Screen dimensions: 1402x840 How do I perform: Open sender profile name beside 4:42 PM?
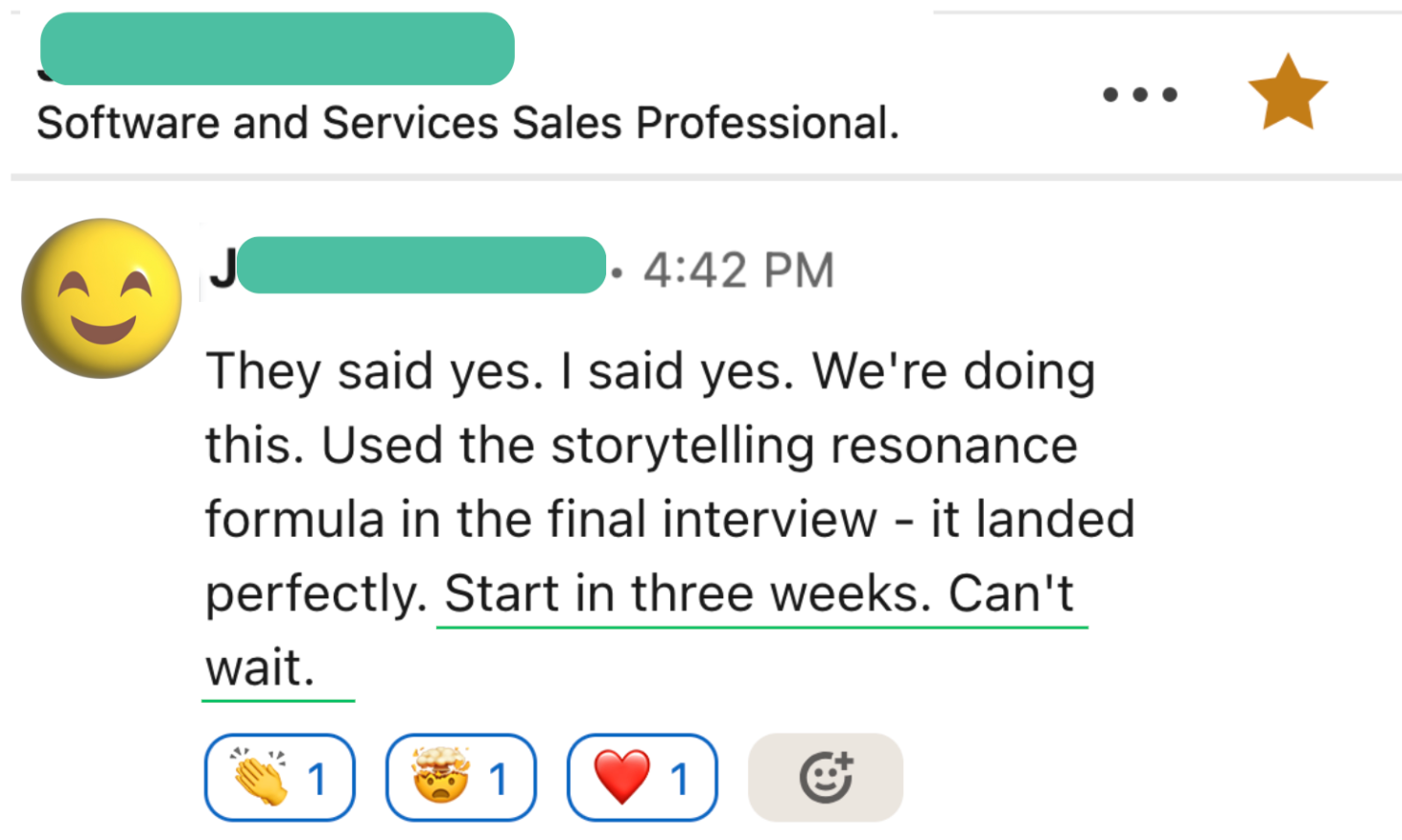click(x=412, y=267)
